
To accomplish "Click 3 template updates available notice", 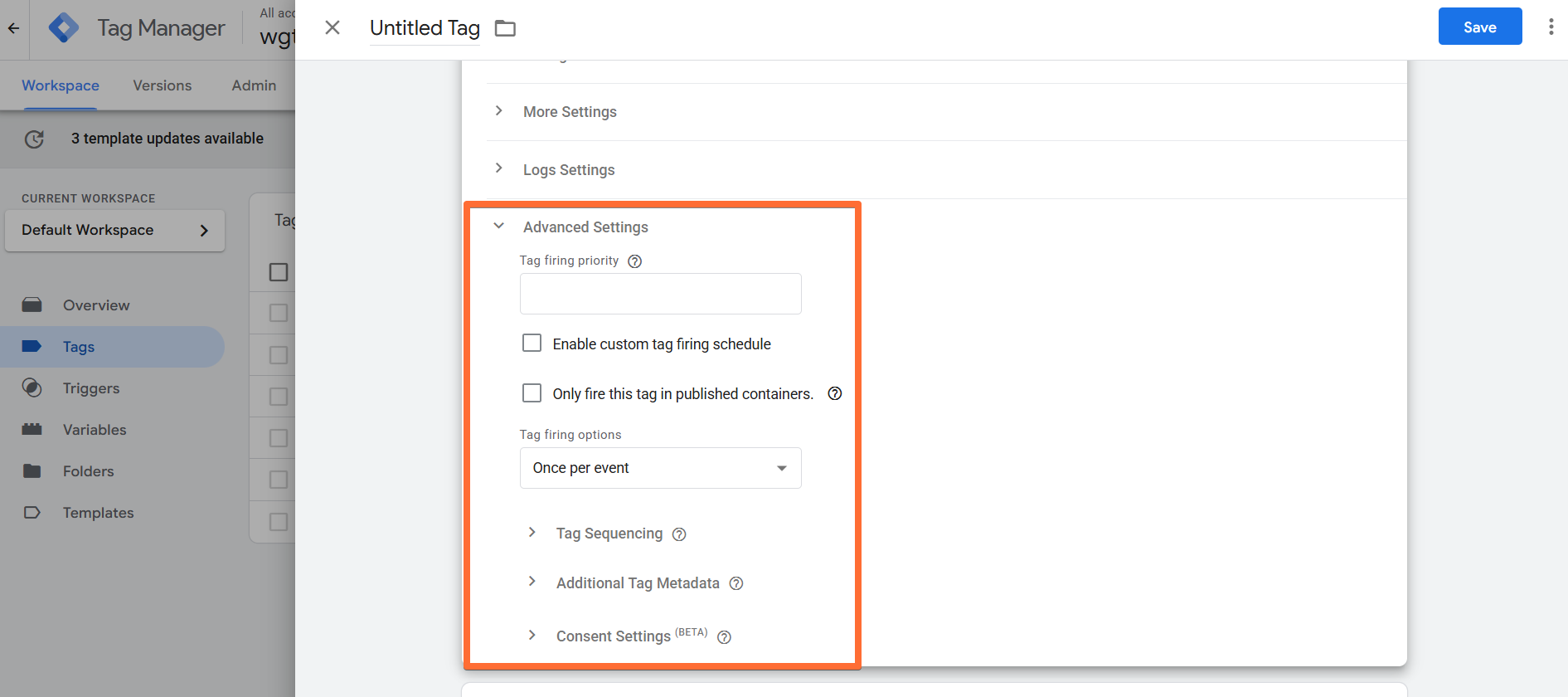I will point(167,139).
